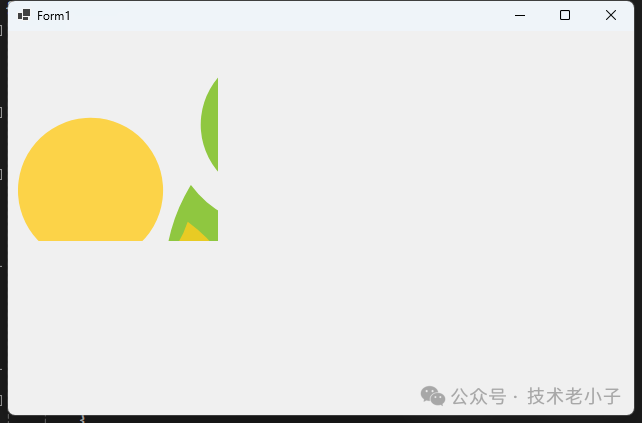Click the WeChat logo in the watermark
The height and width of the screenshot is (423, 642).
(x=433, y=396)
